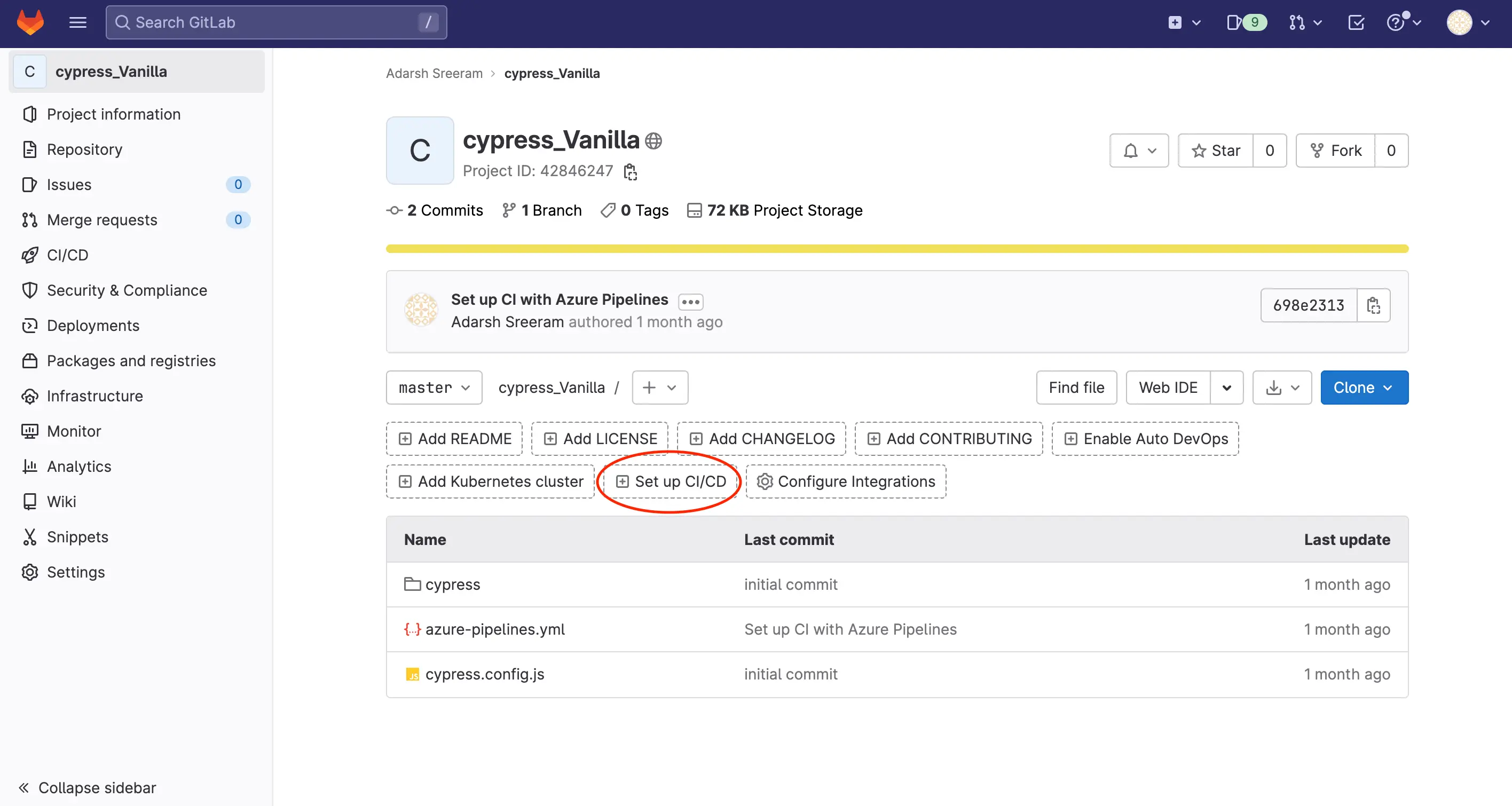Image resolution: width=1512 pixels, height=806 pixels.
Task: Focus the Search GitLab field
Action: tap(276, 22)
